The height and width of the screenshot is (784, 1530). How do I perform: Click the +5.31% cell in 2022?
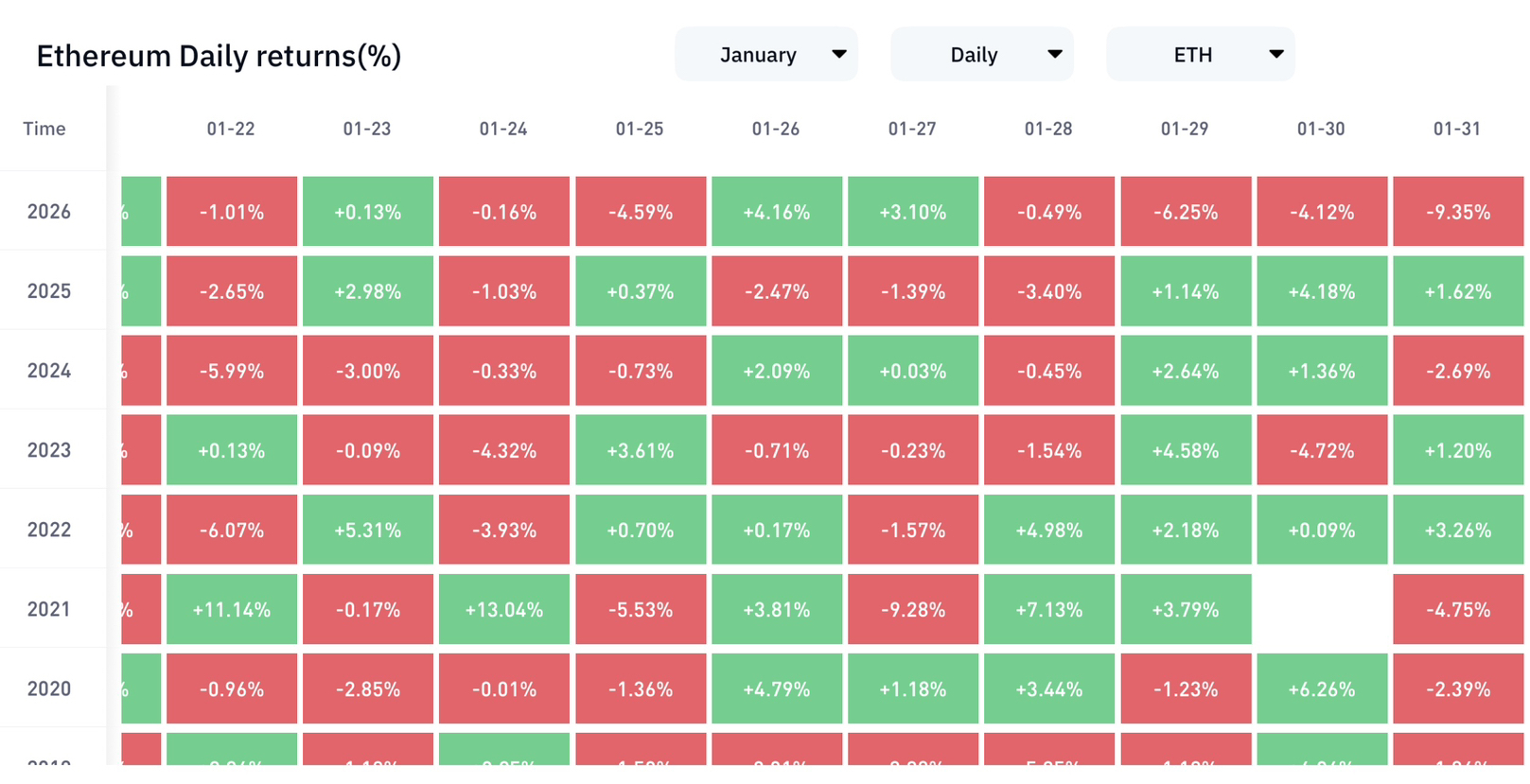tap(367, 530)
